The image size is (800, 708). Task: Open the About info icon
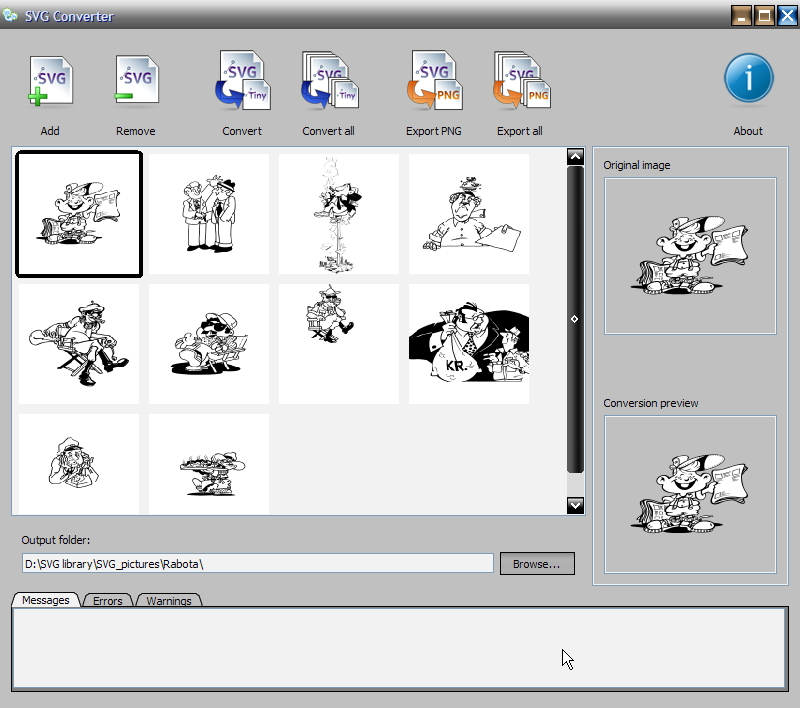748,79
